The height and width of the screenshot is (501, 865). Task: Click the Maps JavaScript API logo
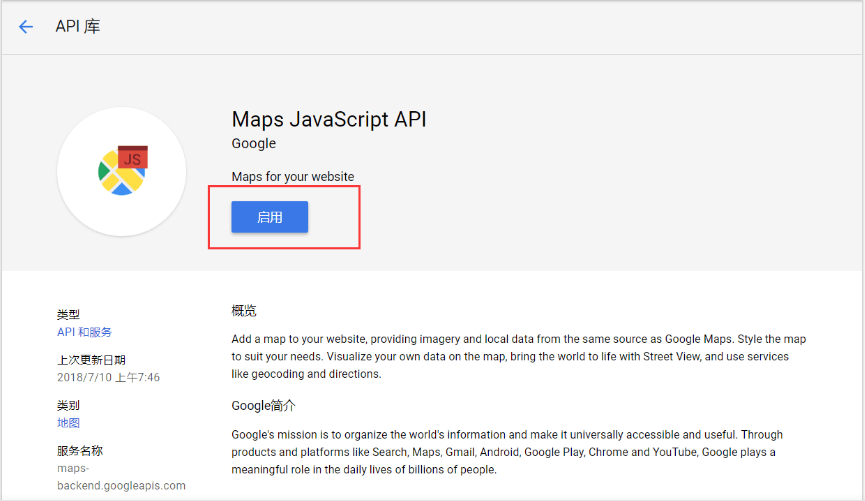point(122,172)
